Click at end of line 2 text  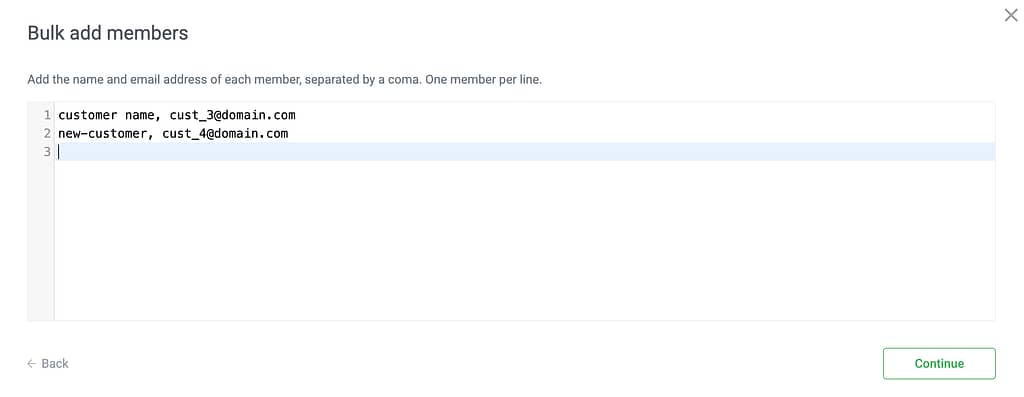pos(289,134)
